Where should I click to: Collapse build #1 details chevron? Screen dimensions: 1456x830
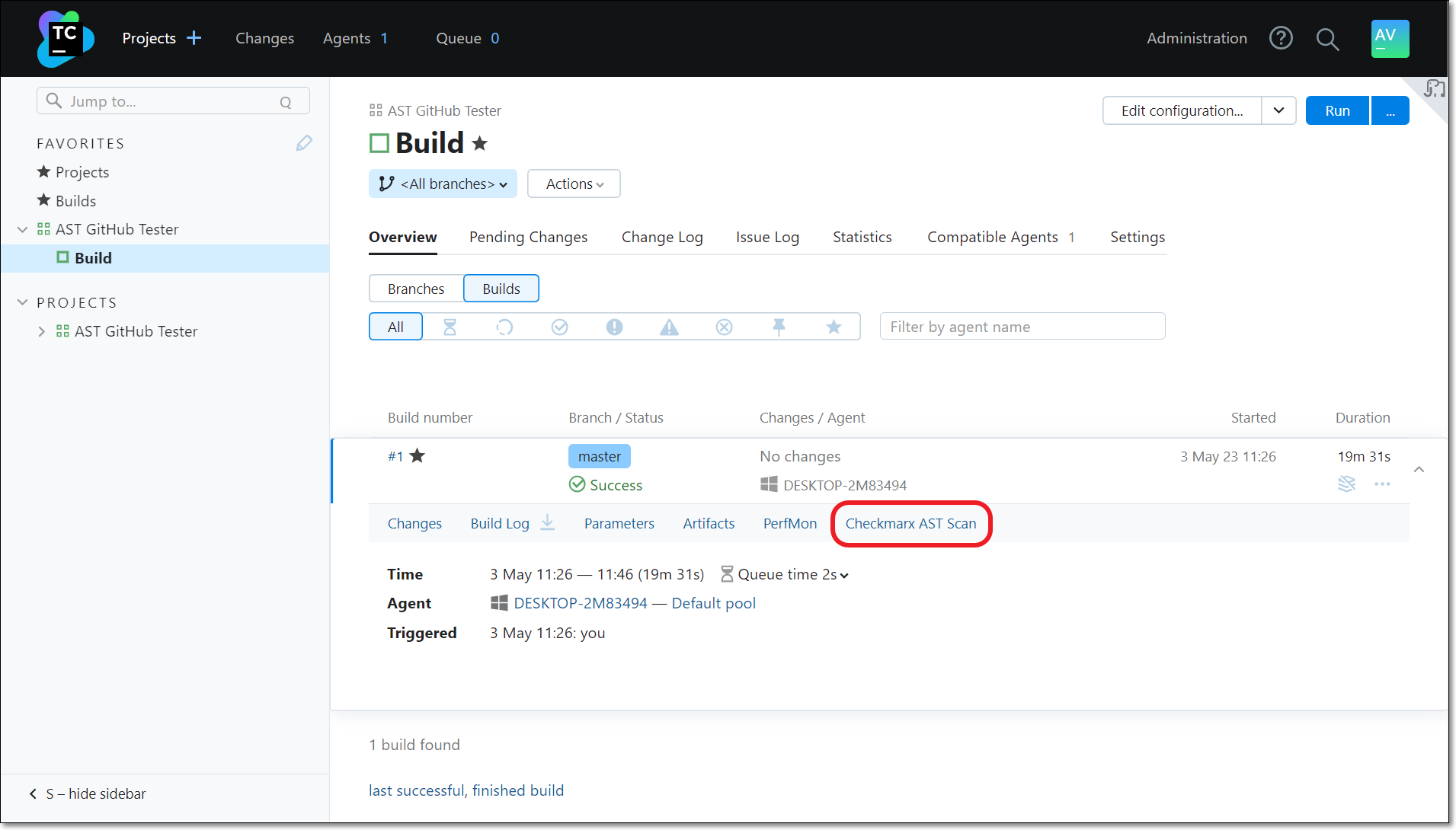pyautogui.click(x=1419, y=469)
